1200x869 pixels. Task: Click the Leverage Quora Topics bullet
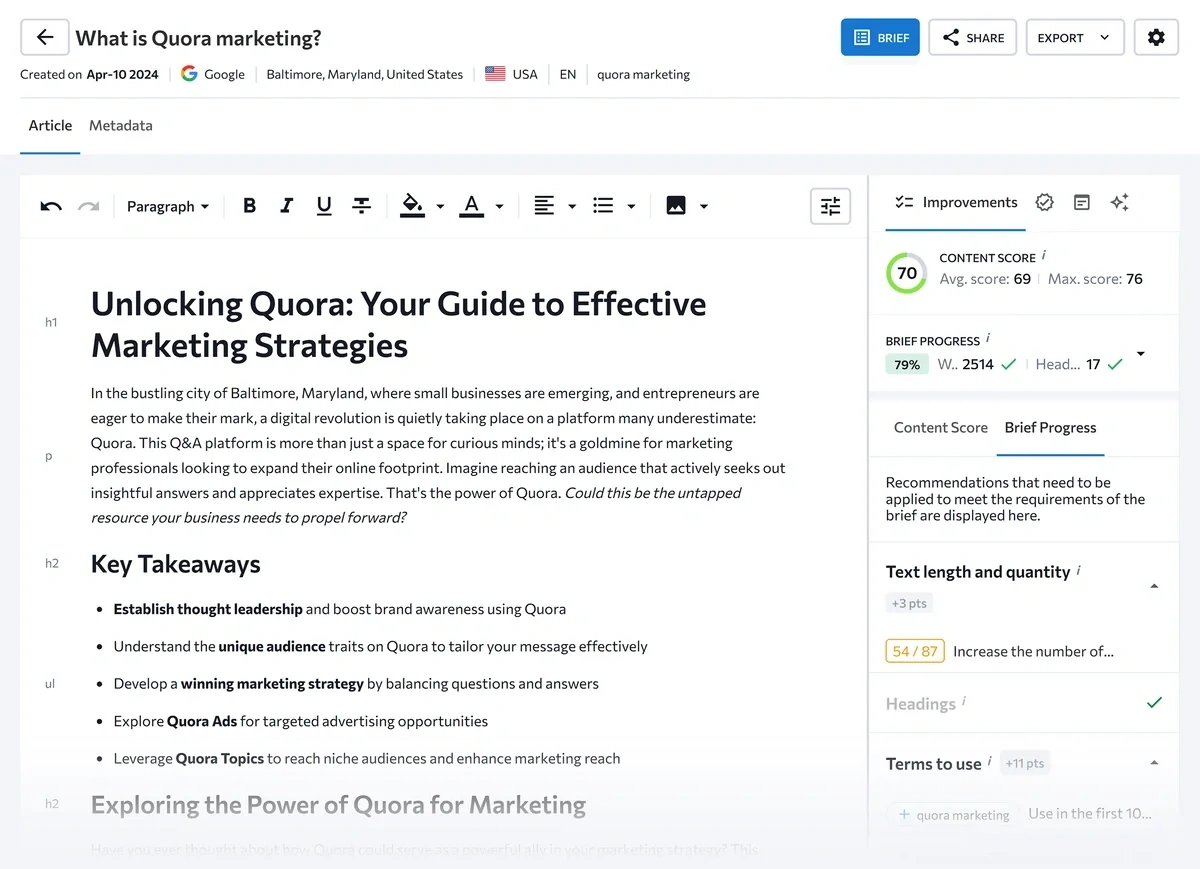(367, 758)
